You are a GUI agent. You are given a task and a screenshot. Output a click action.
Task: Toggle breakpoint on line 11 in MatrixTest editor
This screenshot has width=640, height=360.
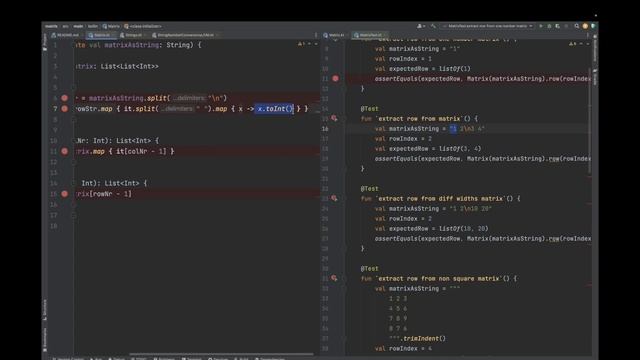335,78
